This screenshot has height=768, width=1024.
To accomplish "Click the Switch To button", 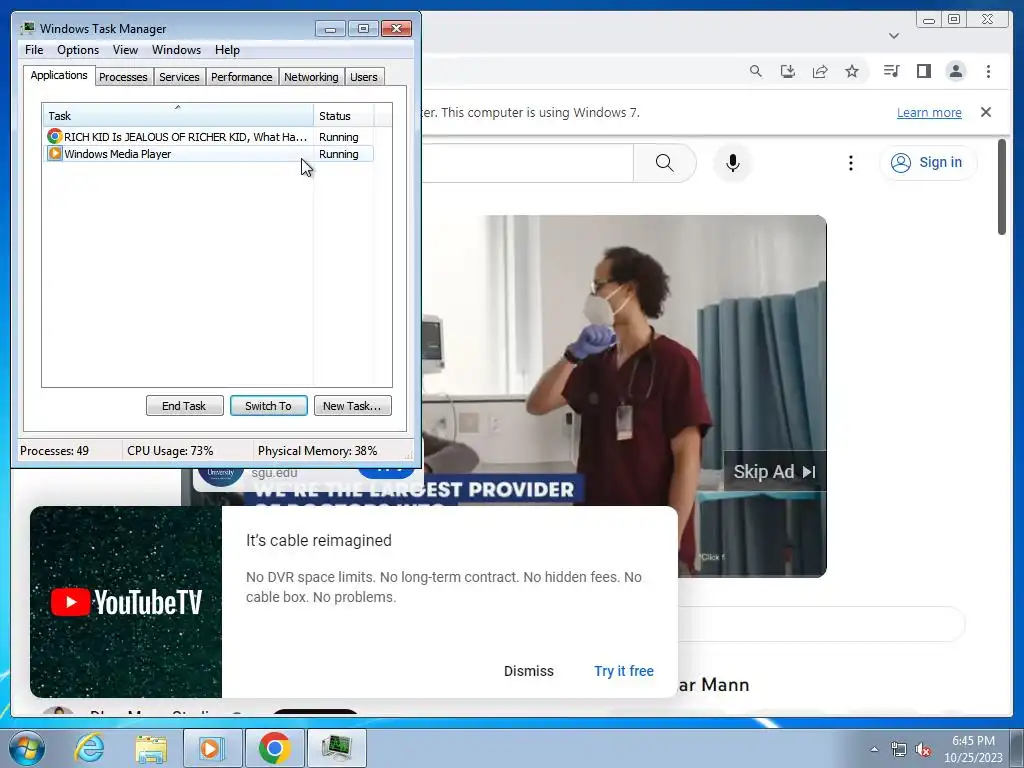I will tap(268, 406).
